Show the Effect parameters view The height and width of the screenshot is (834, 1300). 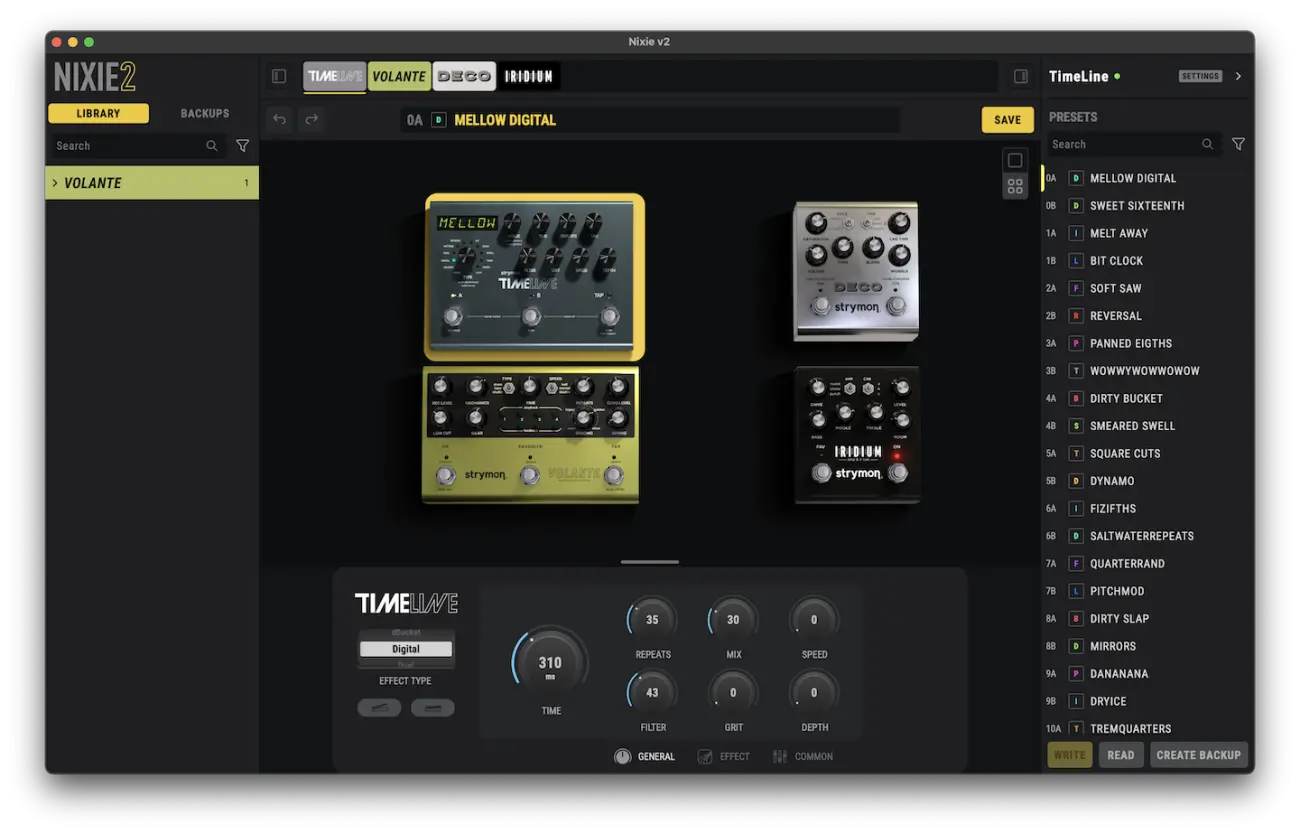(x=723, y=757)
